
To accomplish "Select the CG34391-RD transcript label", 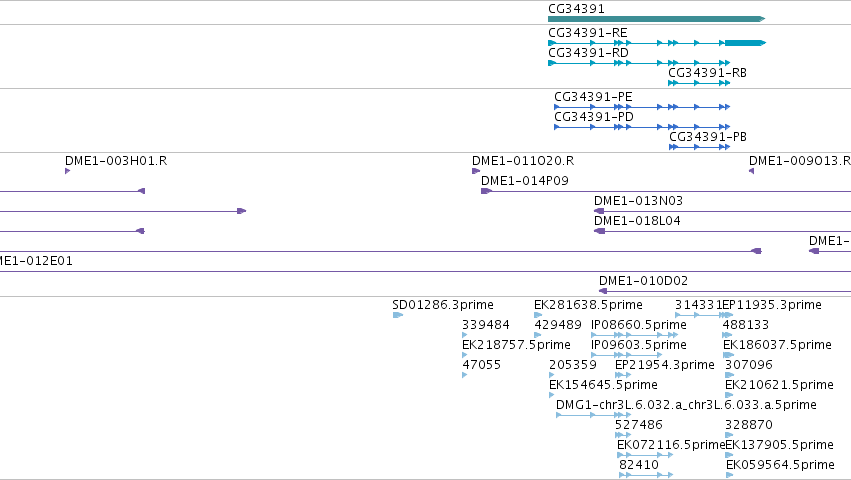I will [x=588, y=53].
